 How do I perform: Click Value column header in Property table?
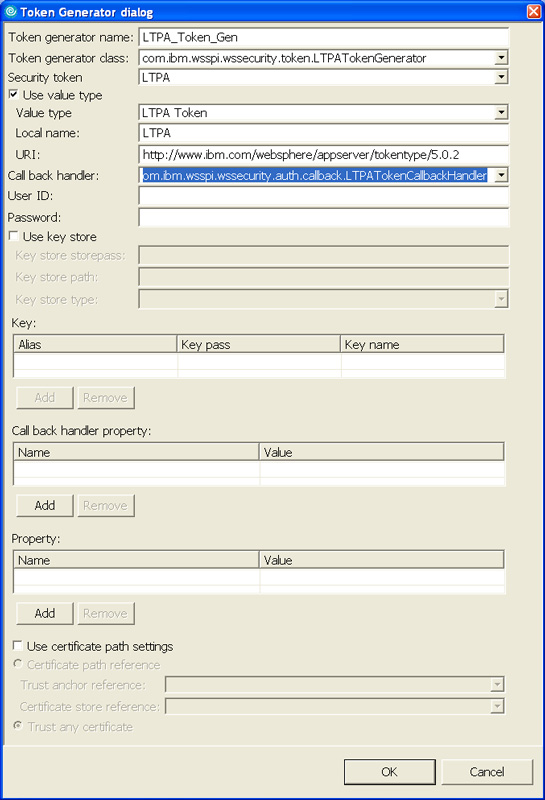[x=382, y=560]
